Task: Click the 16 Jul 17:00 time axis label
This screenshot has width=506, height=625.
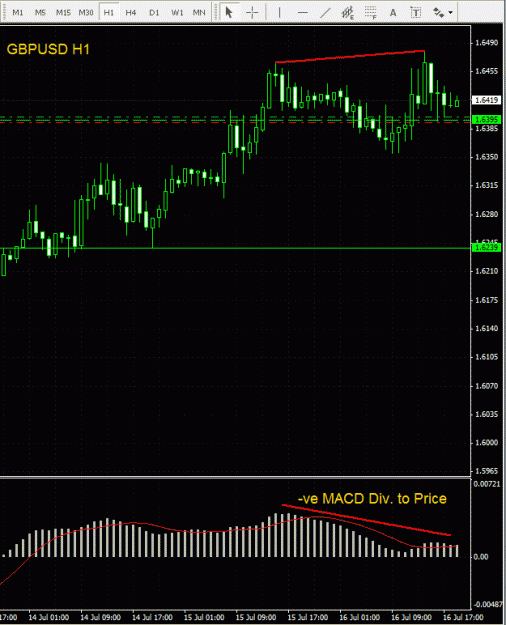Action: coord(463,617)
